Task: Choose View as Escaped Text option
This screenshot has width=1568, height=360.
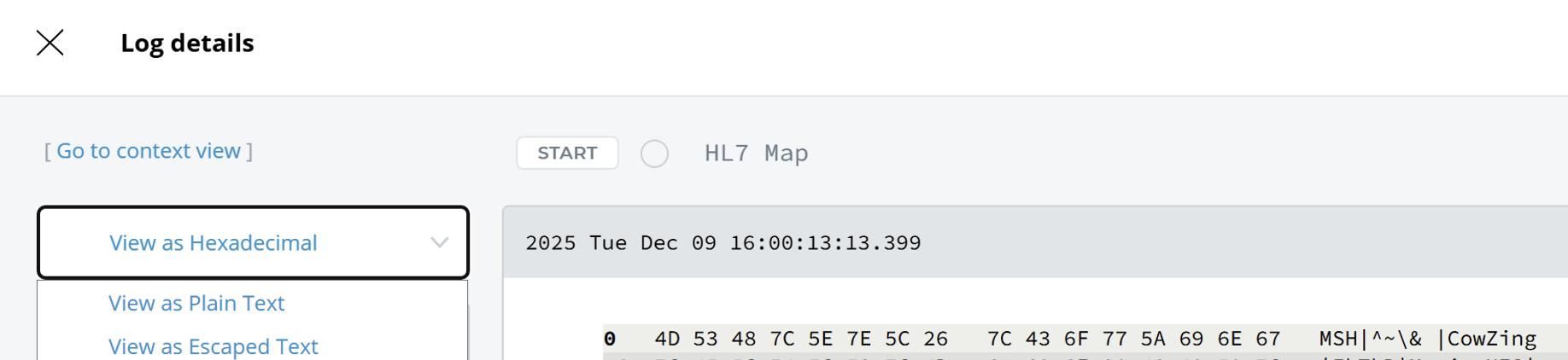Action: (x=213, y=346)
